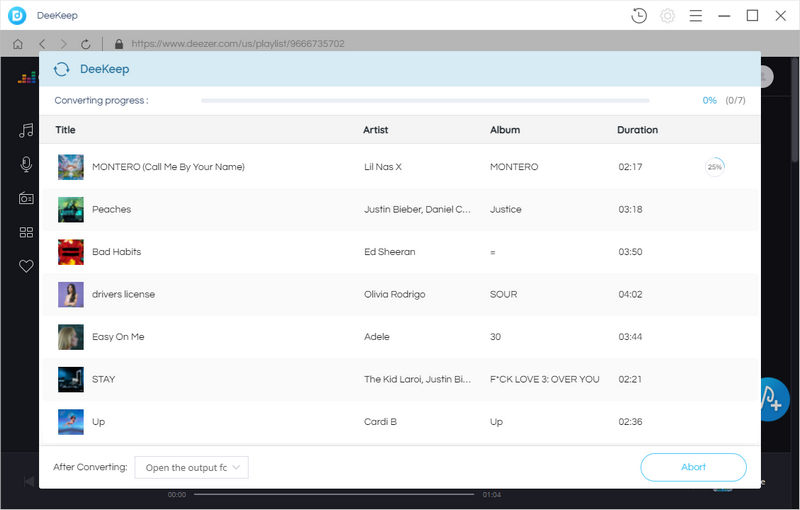The image size is (800, 510).
Task: Click the drivers license cover thumbnail
Action: pos(70,294)
